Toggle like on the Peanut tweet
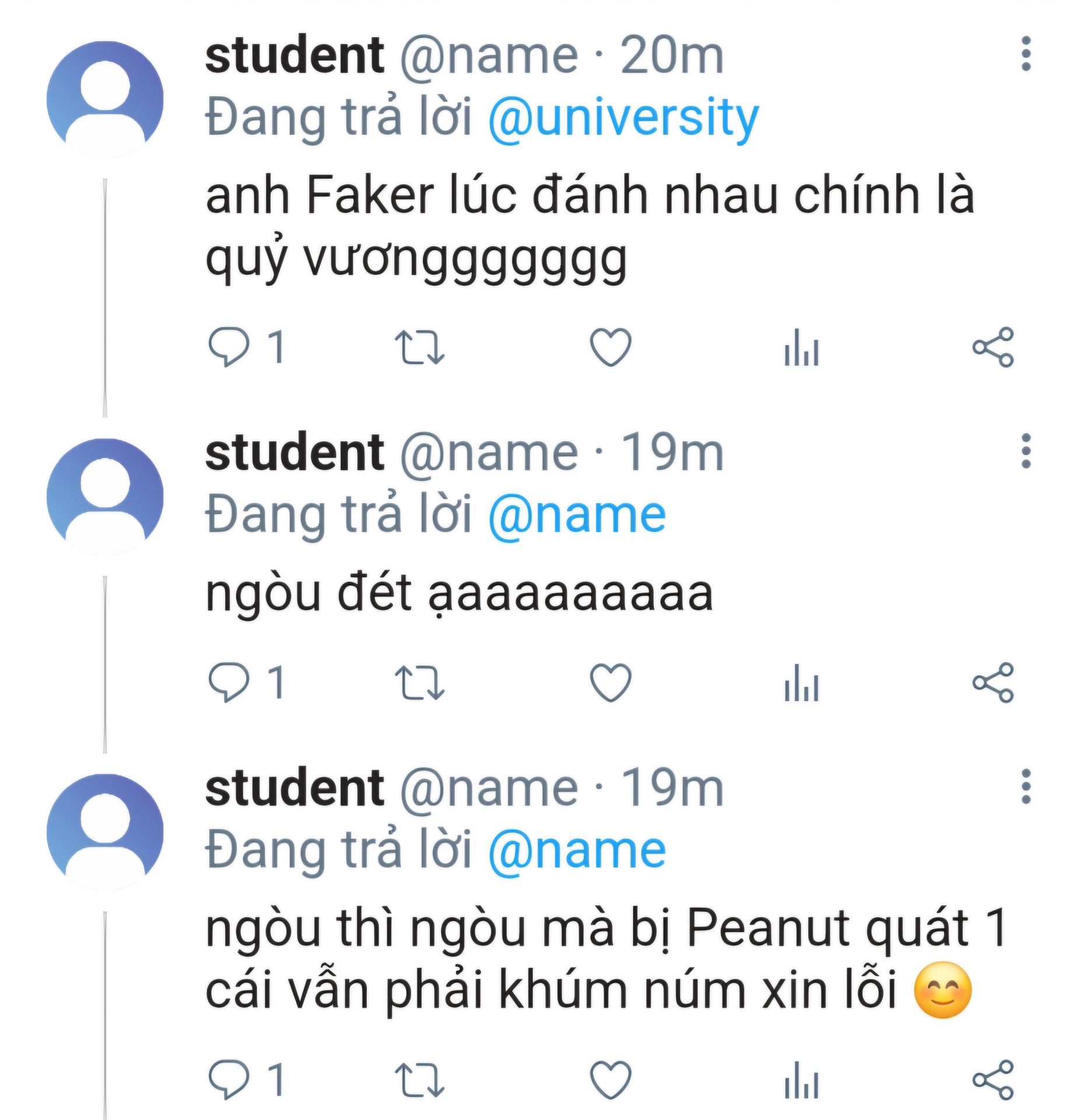1080x1120 pixels. (610, 1080)
